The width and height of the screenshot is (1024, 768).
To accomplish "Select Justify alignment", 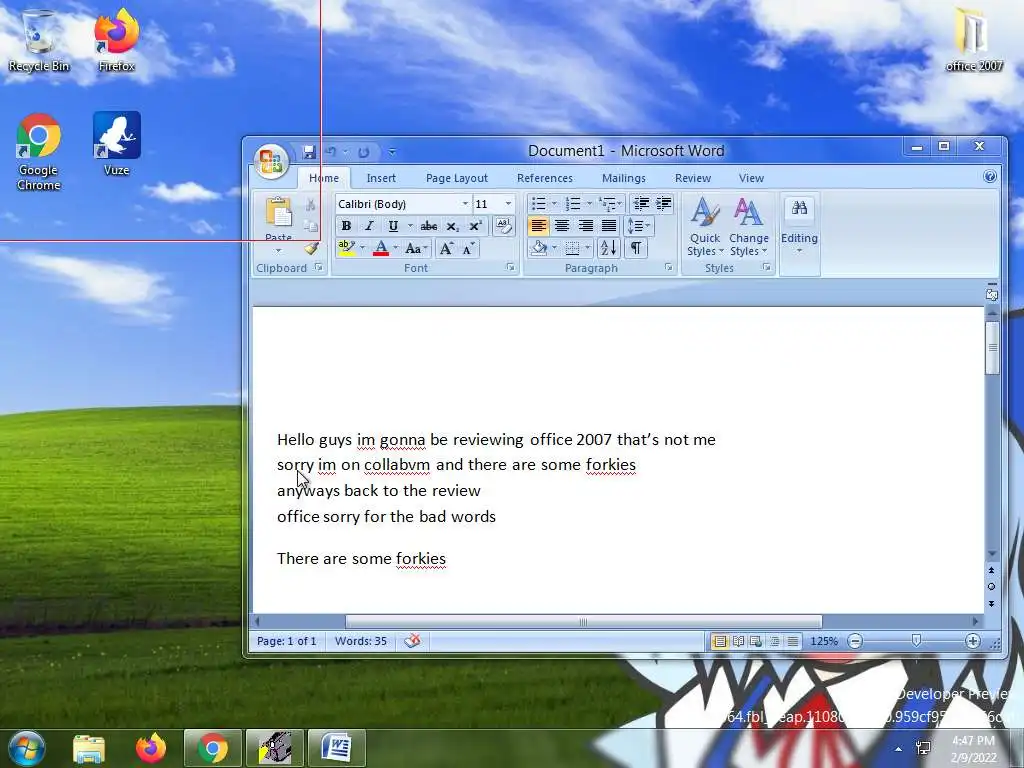I will click(x=609, y=226).
